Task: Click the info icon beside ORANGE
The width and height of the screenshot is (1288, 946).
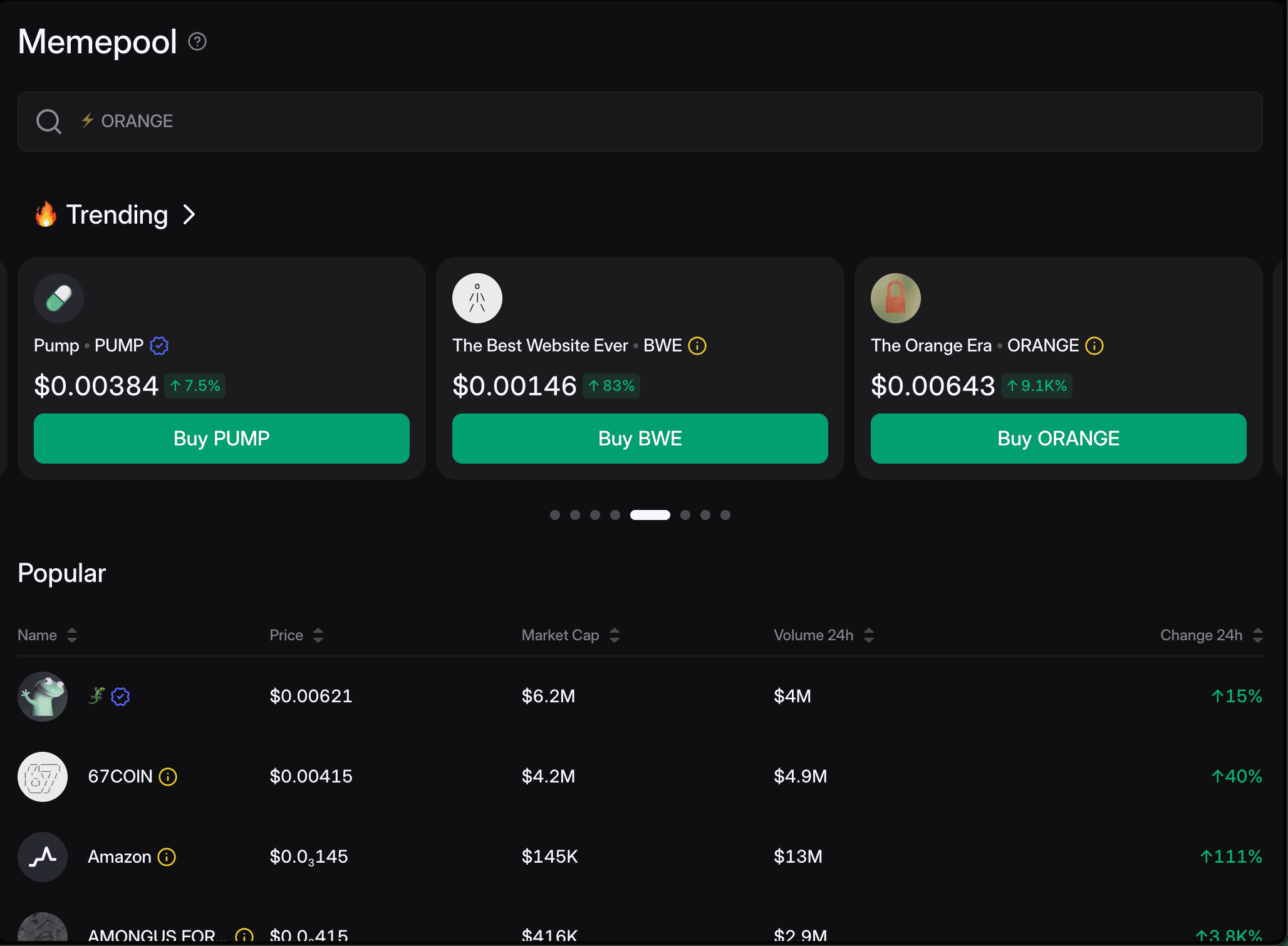Action: pyautogui.click(x=1094, y=346)
